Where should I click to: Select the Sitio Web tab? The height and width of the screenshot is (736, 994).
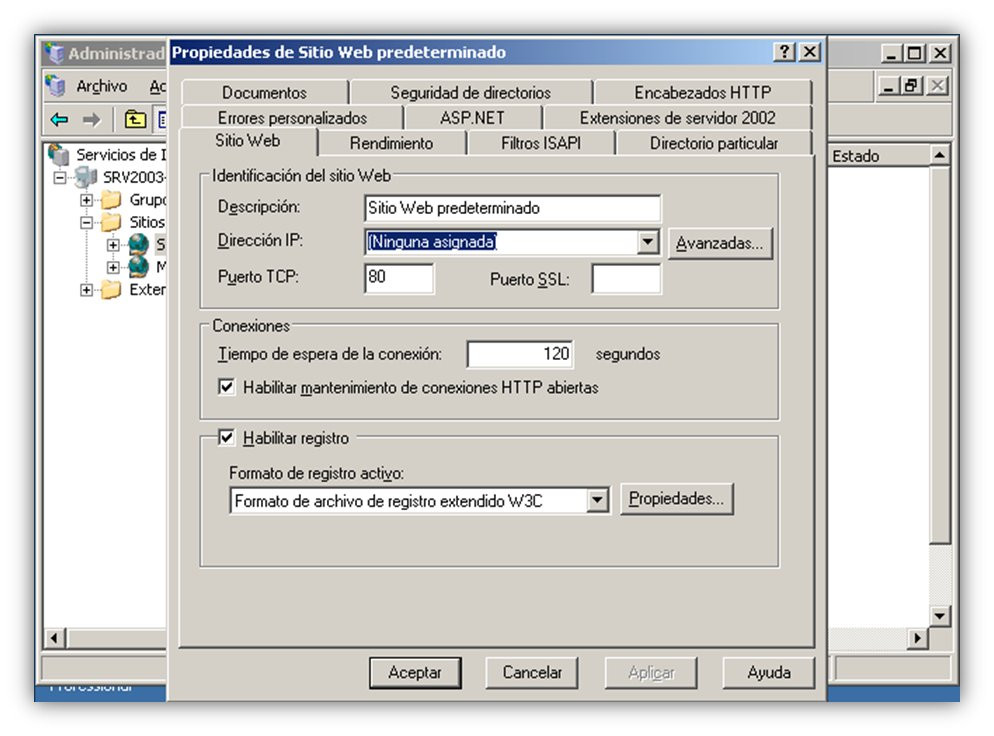[247, 141]
